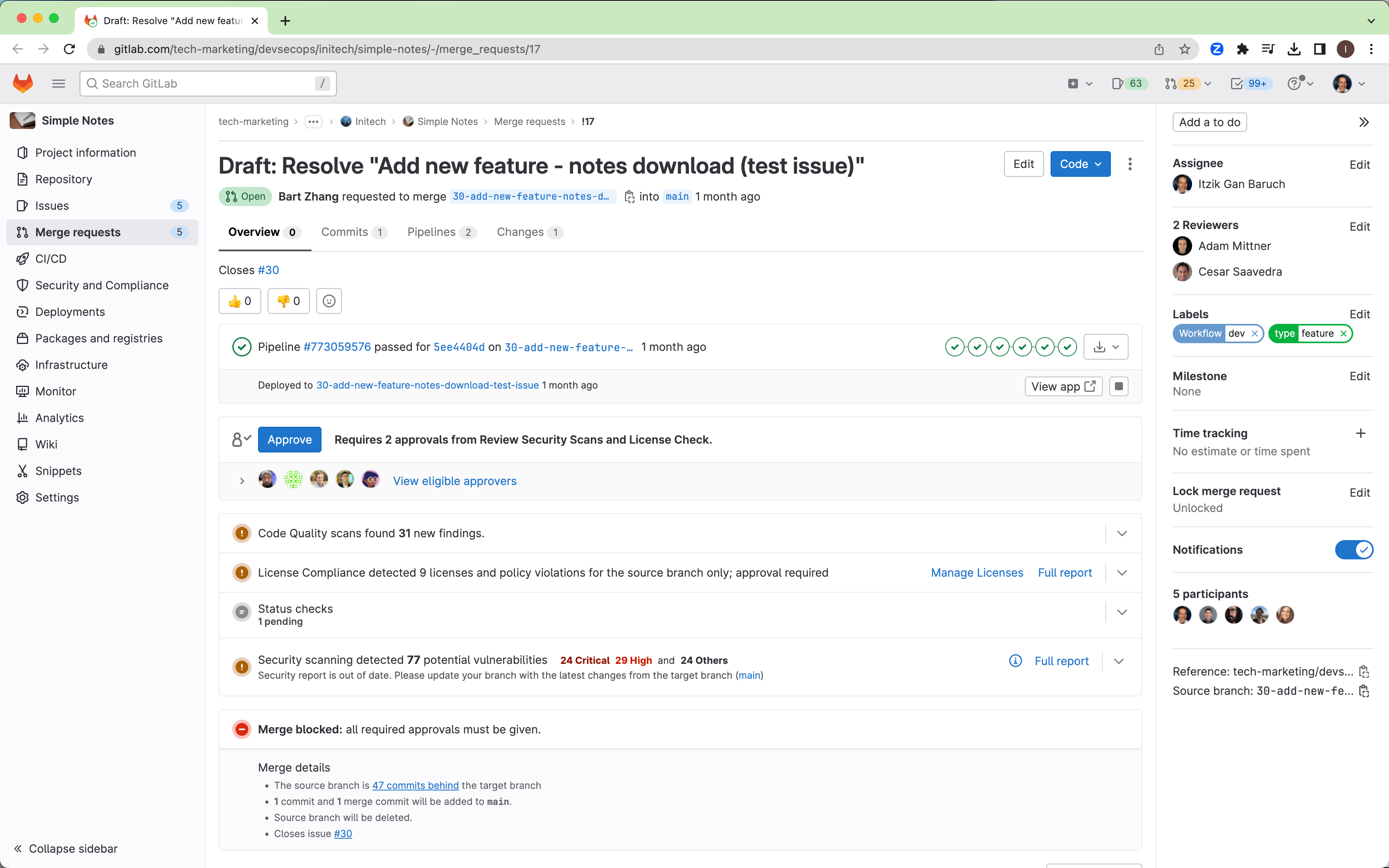Add an emoji reaction
This screenshot has height=868, width=1389.
pos(329,301)
